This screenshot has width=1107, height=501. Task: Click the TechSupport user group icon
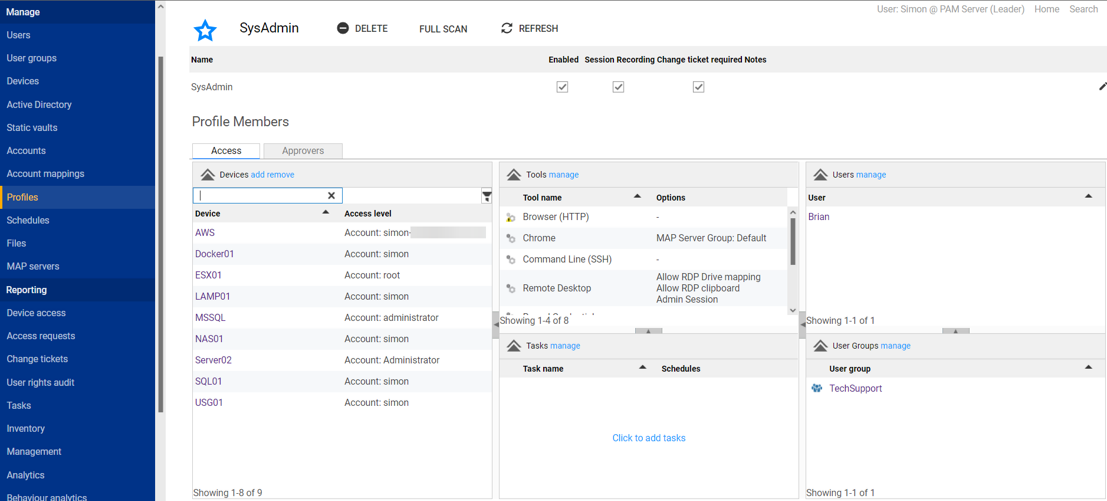817,389
